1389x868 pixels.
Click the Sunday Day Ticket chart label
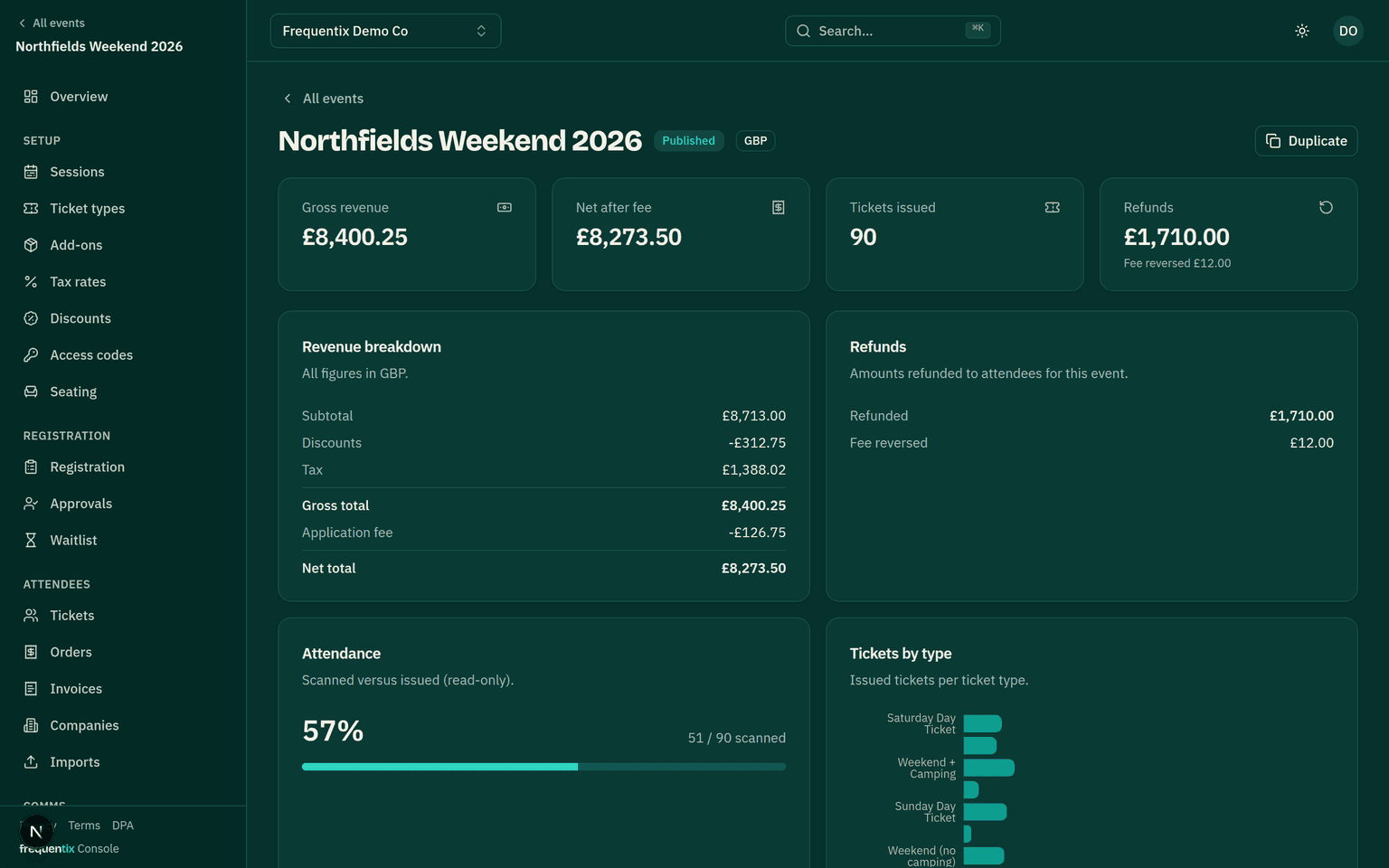click(925, 812)
